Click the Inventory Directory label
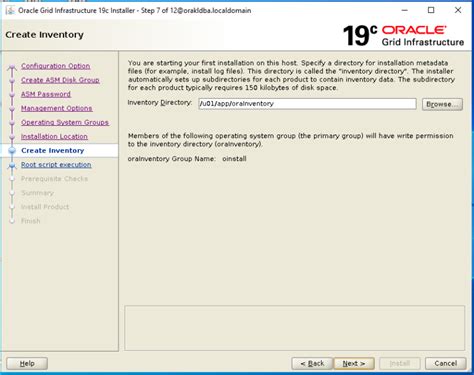This screenshot has width=474, height=375. [160, 103]
